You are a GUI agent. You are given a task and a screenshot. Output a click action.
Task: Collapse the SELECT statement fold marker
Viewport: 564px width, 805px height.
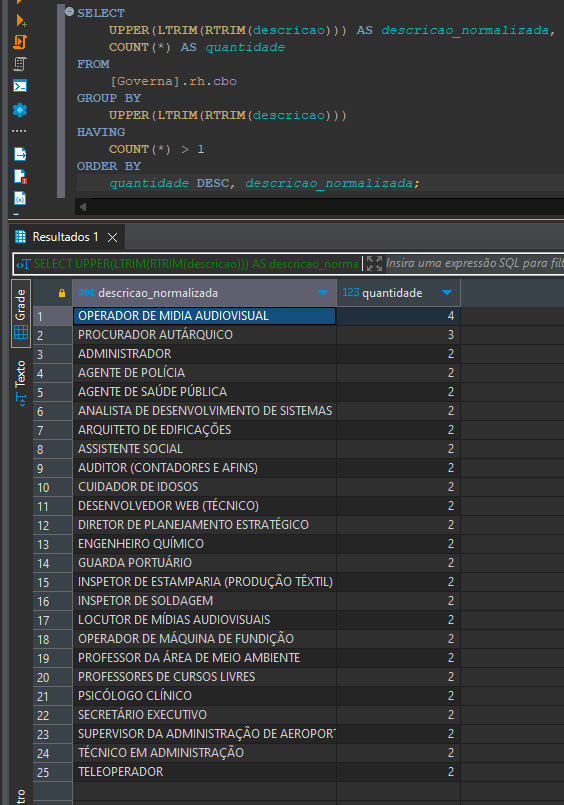70,11
